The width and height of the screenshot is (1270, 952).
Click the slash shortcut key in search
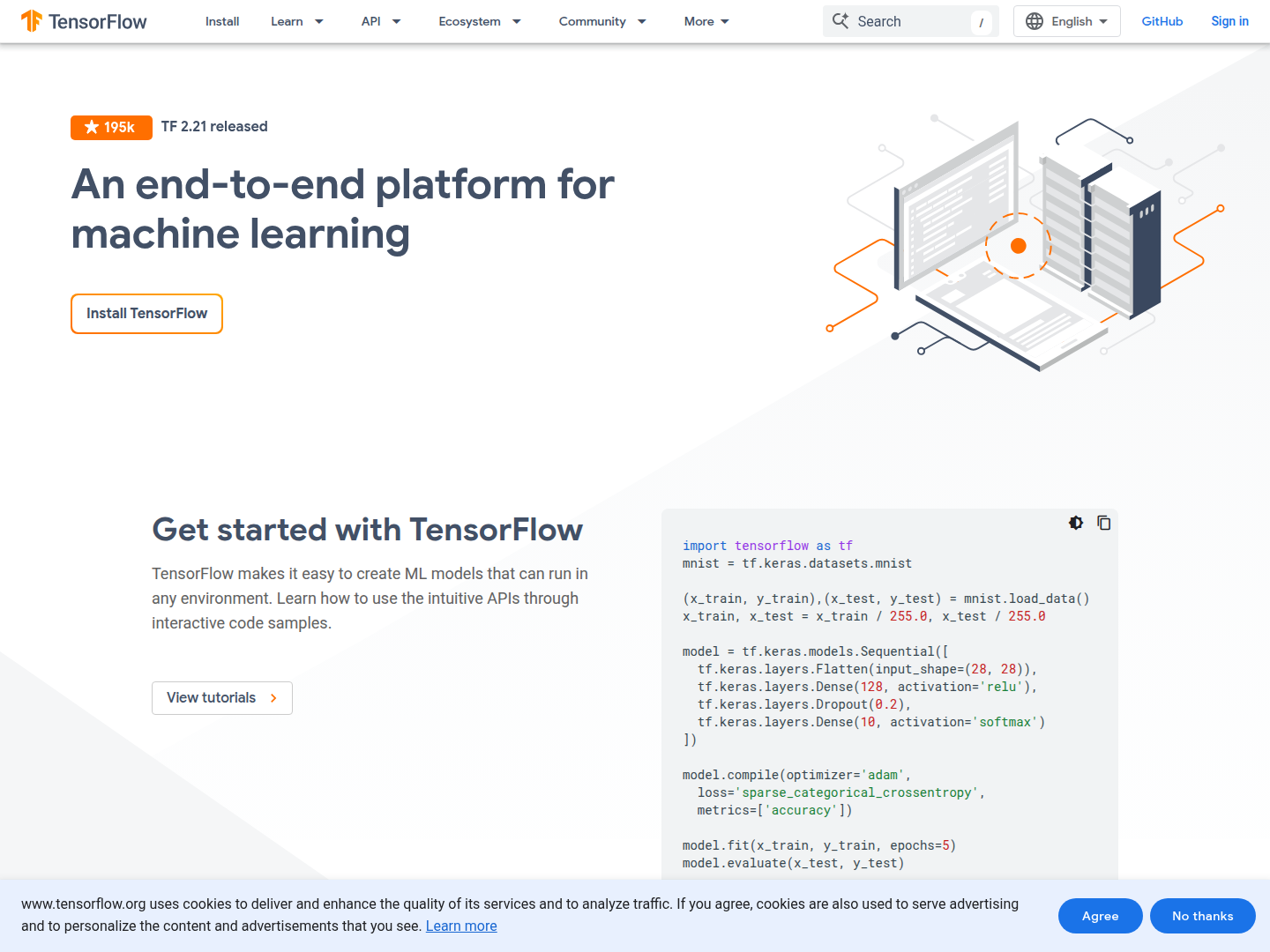(x=981, y=22)
